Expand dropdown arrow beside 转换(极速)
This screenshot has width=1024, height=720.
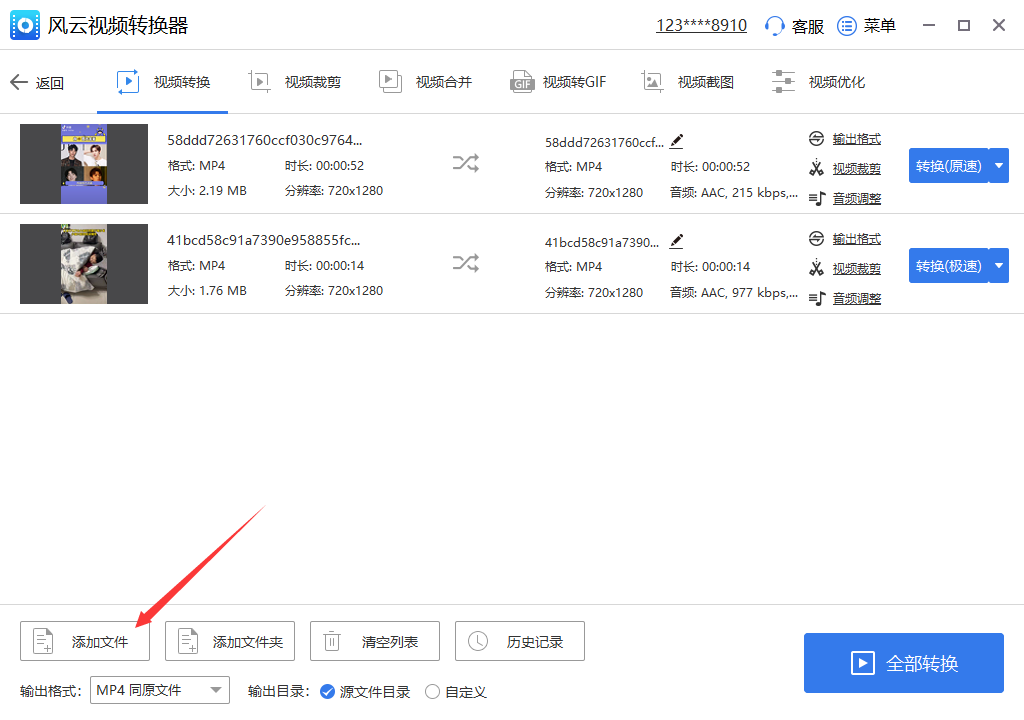click(x=999, y=266)
